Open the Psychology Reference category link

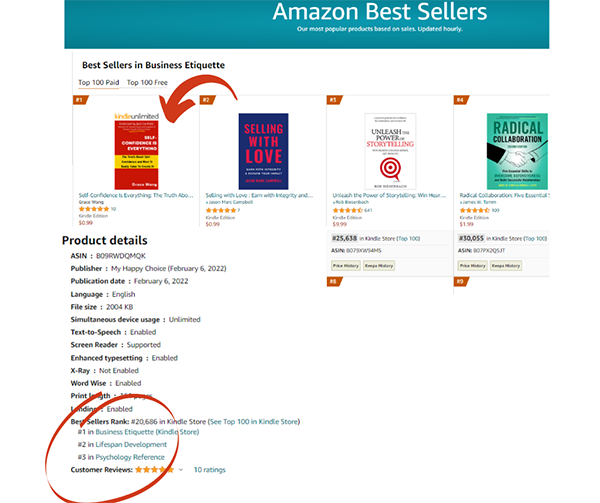tap(130, 457)
